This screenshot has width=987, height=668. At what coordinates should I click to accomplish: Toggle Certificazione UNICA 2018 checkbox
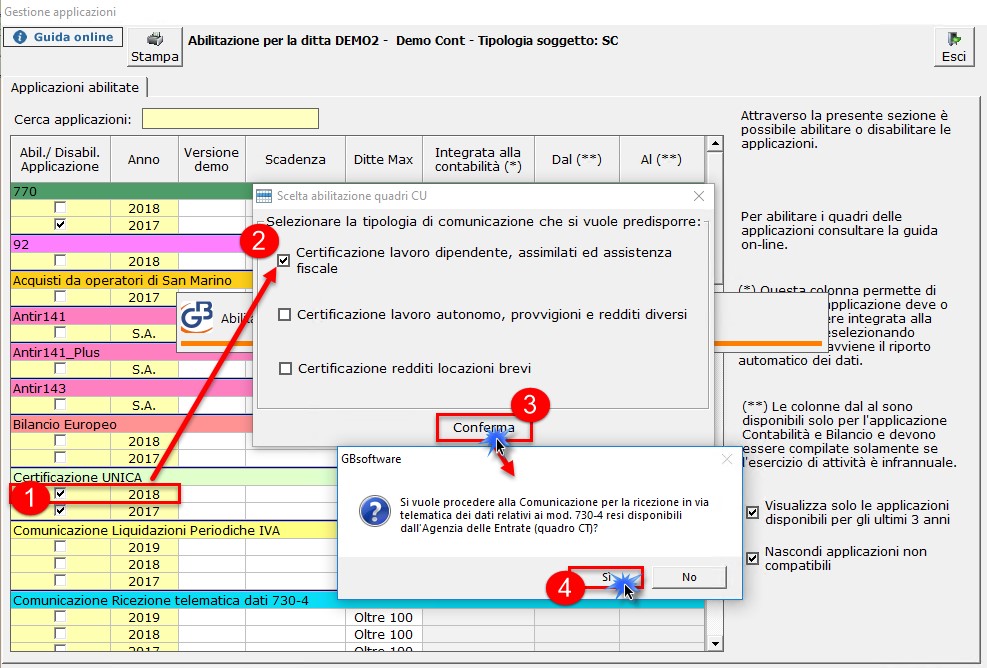[x=60, y=494]
